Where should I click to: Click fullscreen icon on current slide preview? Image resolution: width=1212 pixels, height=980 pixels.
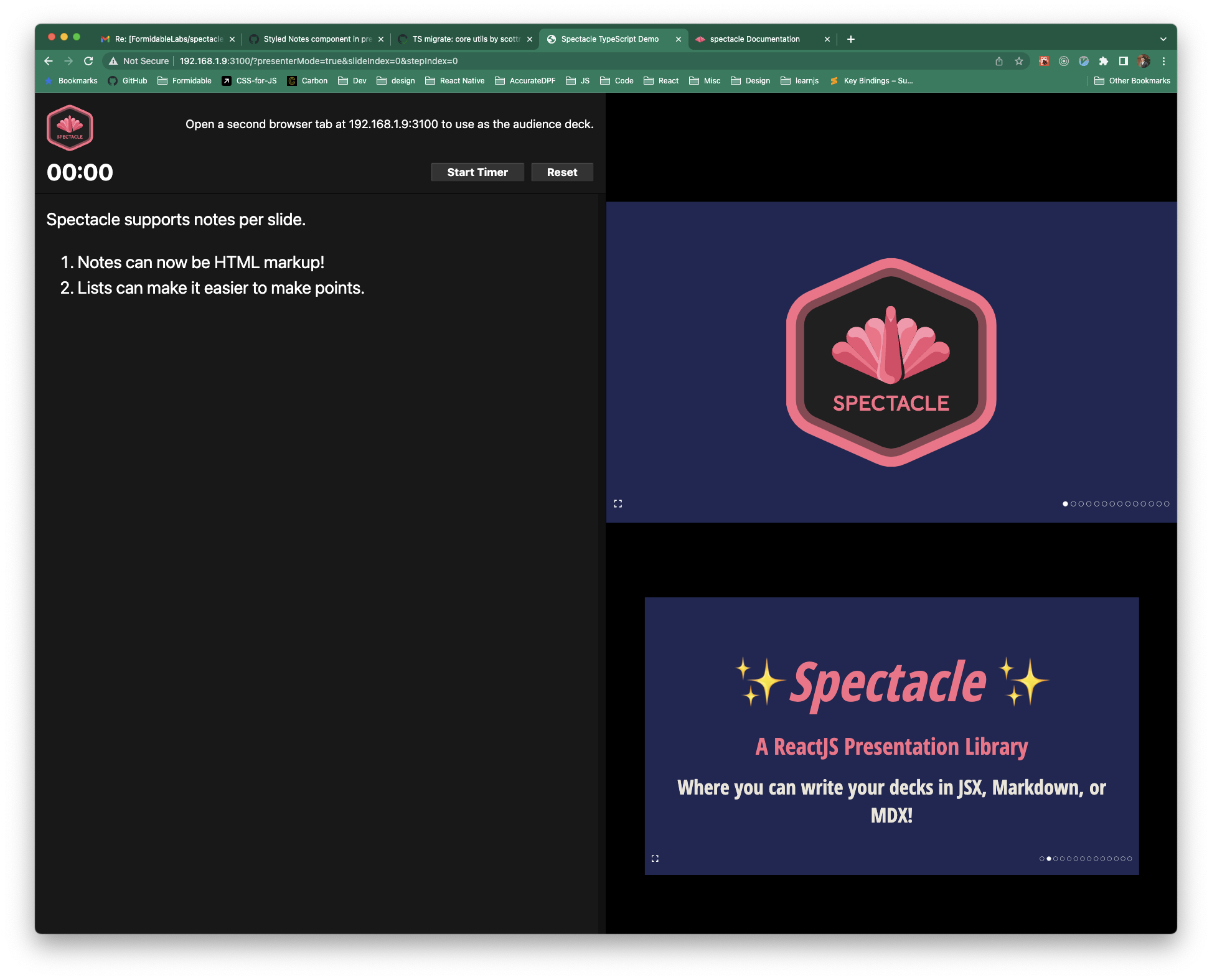(618, 503)
